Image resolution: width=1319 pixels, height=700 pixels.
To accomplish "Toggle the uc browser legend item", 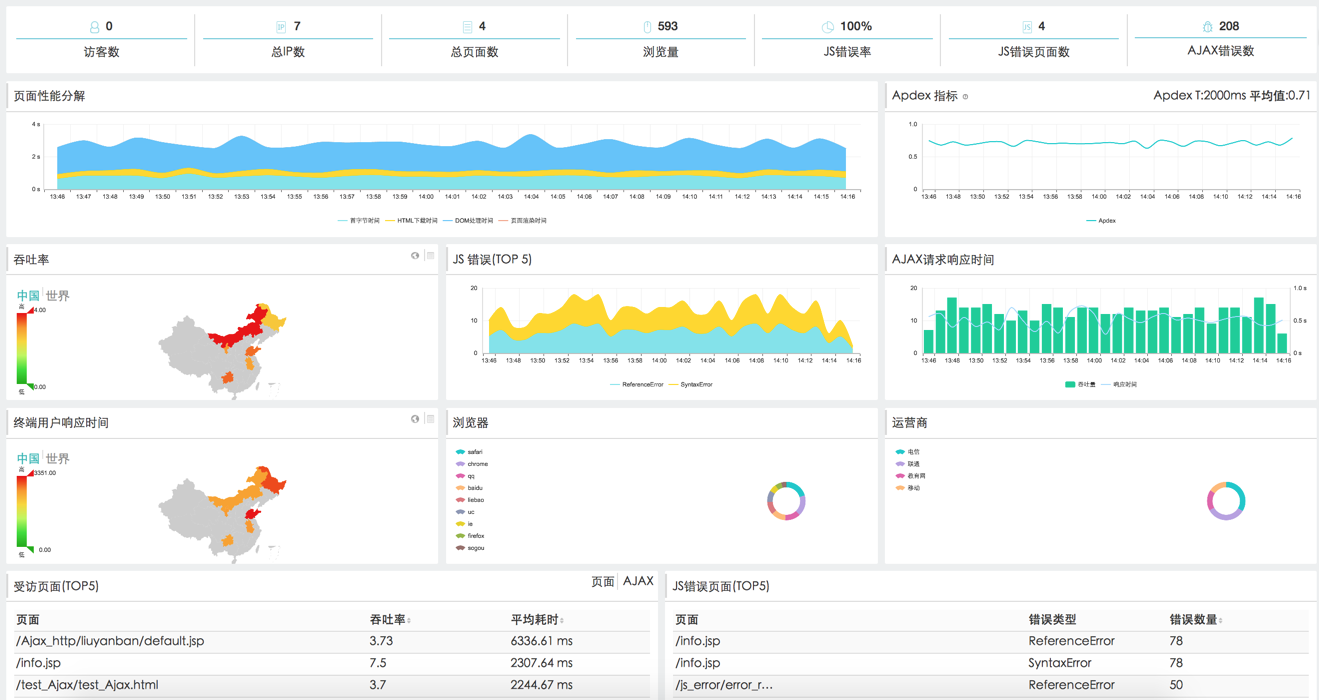I will pos(466,512).
